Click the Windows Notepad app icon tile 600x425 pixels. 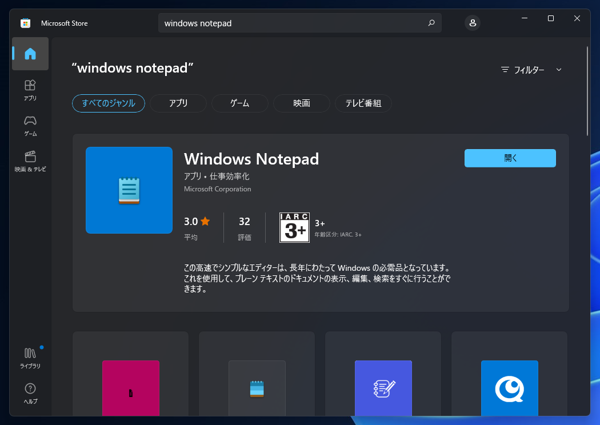[x=129, y=190]
